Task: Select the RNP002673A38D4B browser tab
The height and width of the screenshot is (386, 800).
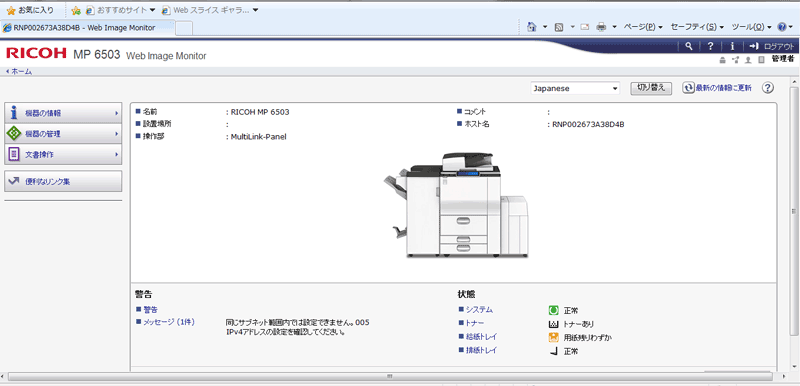Action: (88, 28)
